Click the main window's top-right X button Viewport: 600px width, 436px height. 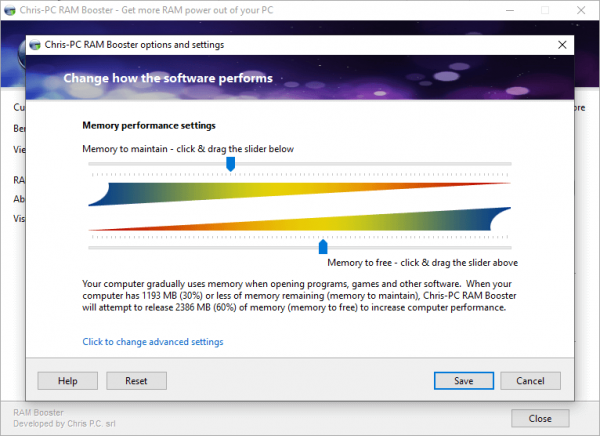[581, 9]
